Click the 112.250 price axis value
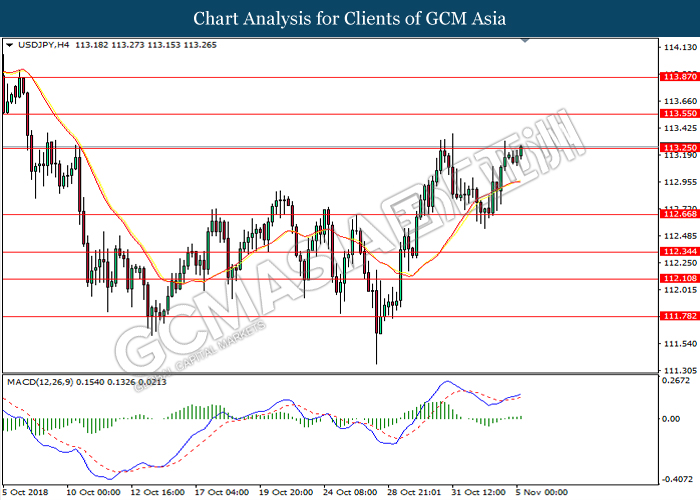700x500 pixels. click(680, 263)
